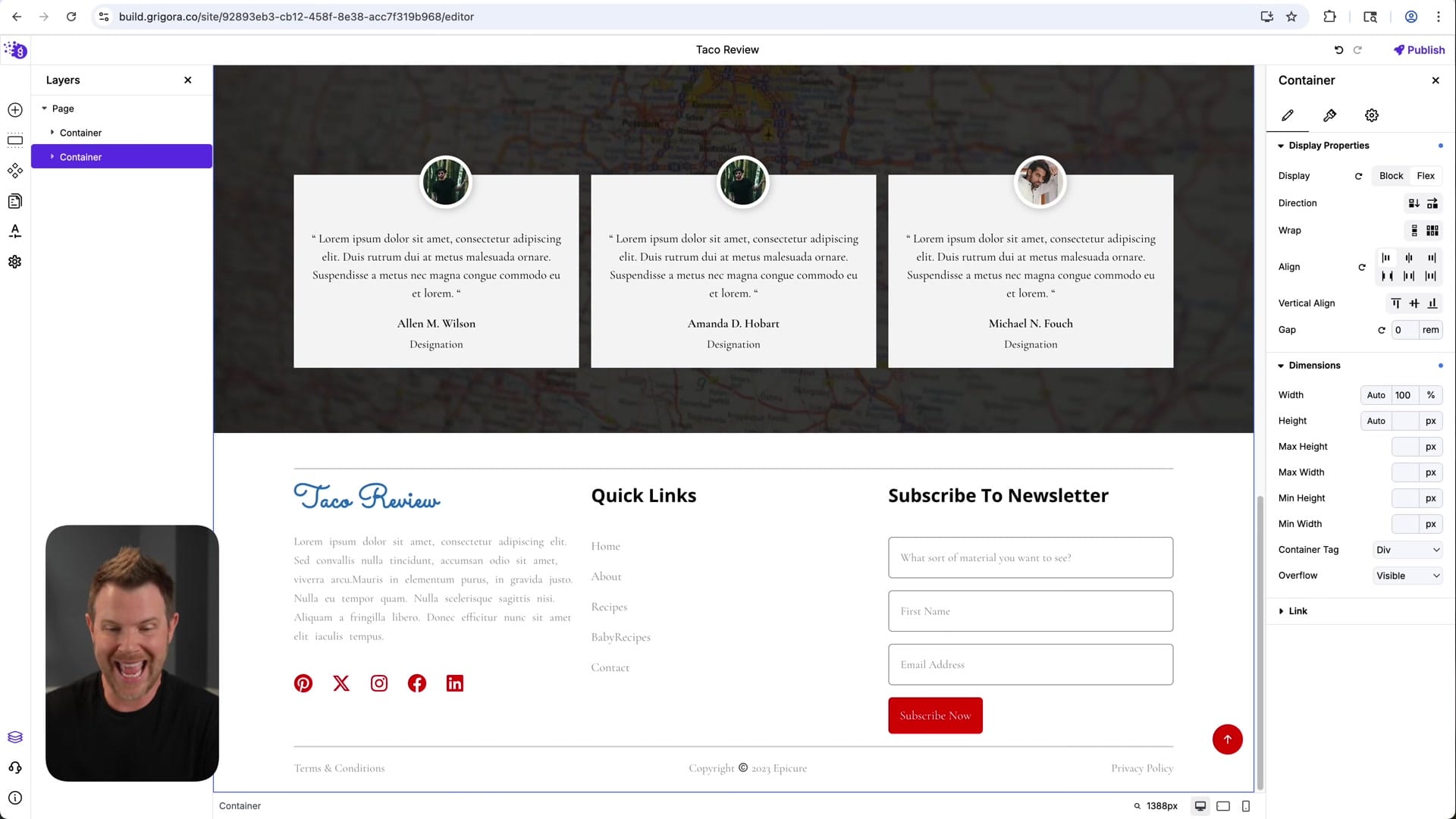This screenshot has height=819, width=1456.
Task: Set Display to Block
Action: click(x=1391, y=176)
